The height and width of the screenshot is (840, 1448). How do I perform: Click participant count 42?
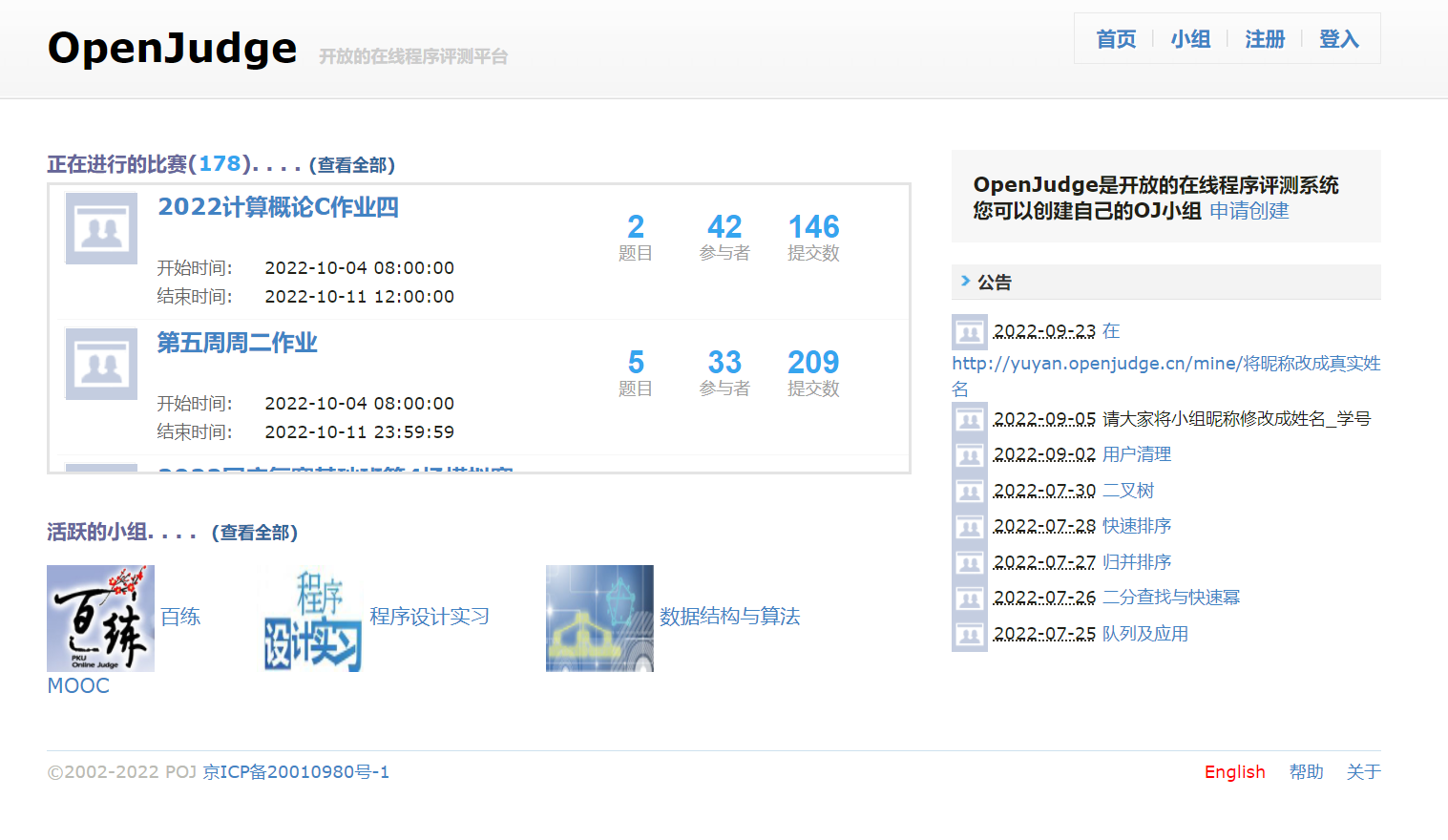(724, 227)
